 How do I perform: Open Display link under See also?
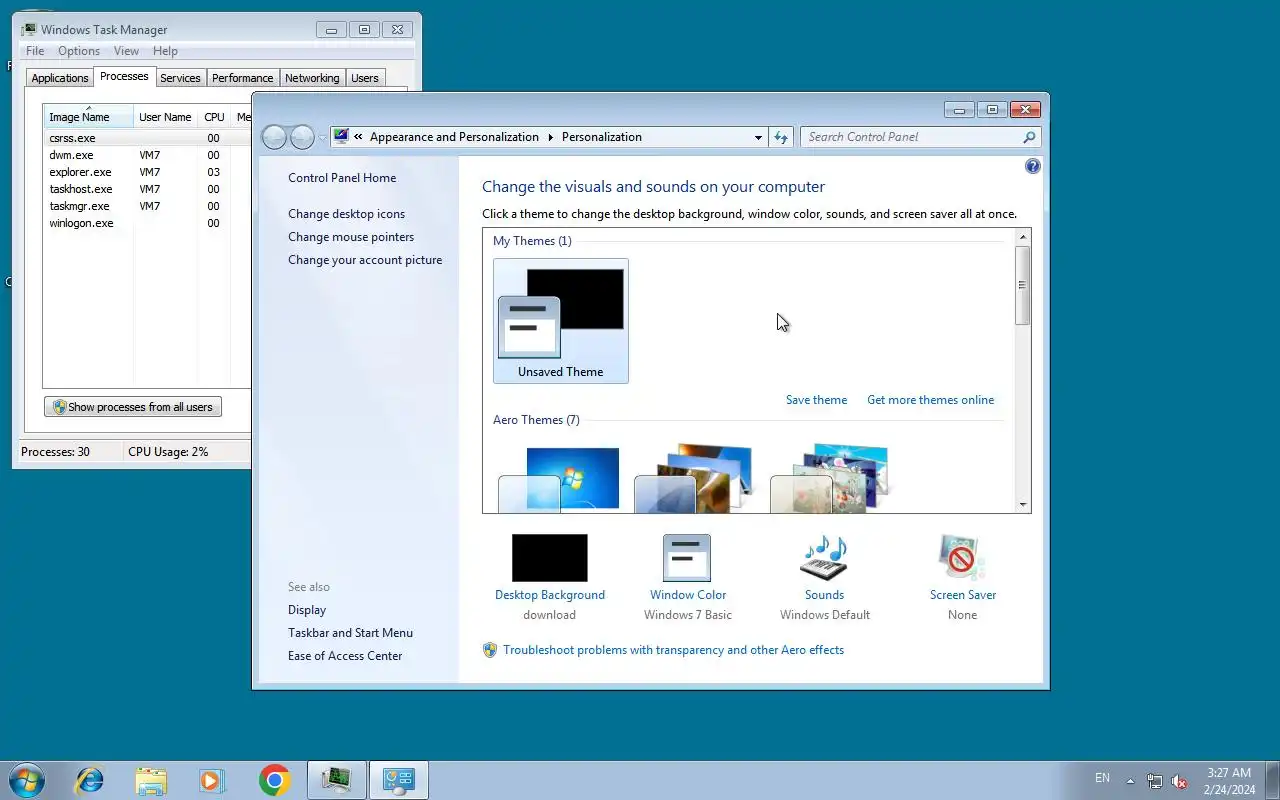tap(307, 610)
